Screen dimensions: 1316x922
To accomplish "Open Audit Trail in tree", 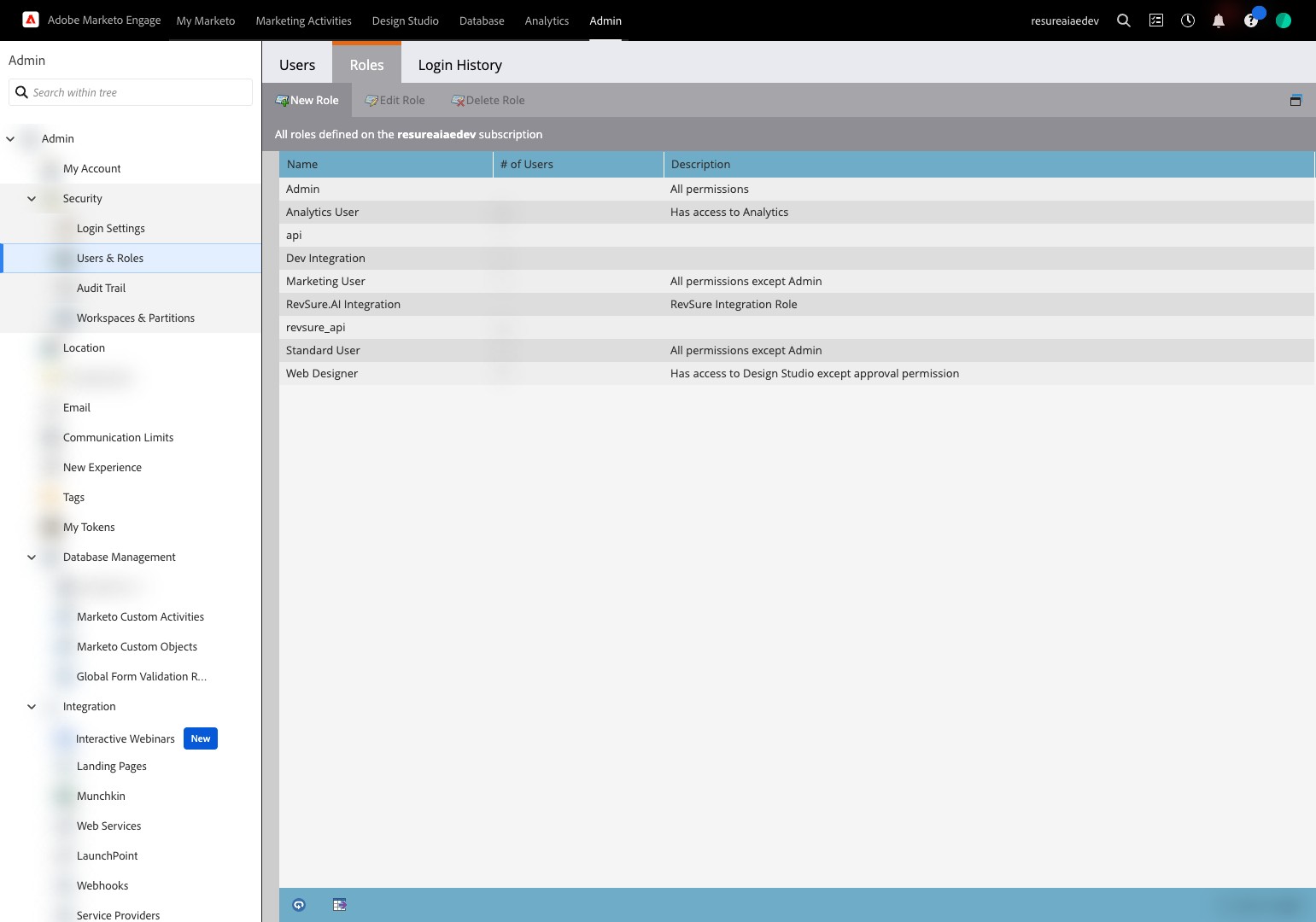I will 101,288.
